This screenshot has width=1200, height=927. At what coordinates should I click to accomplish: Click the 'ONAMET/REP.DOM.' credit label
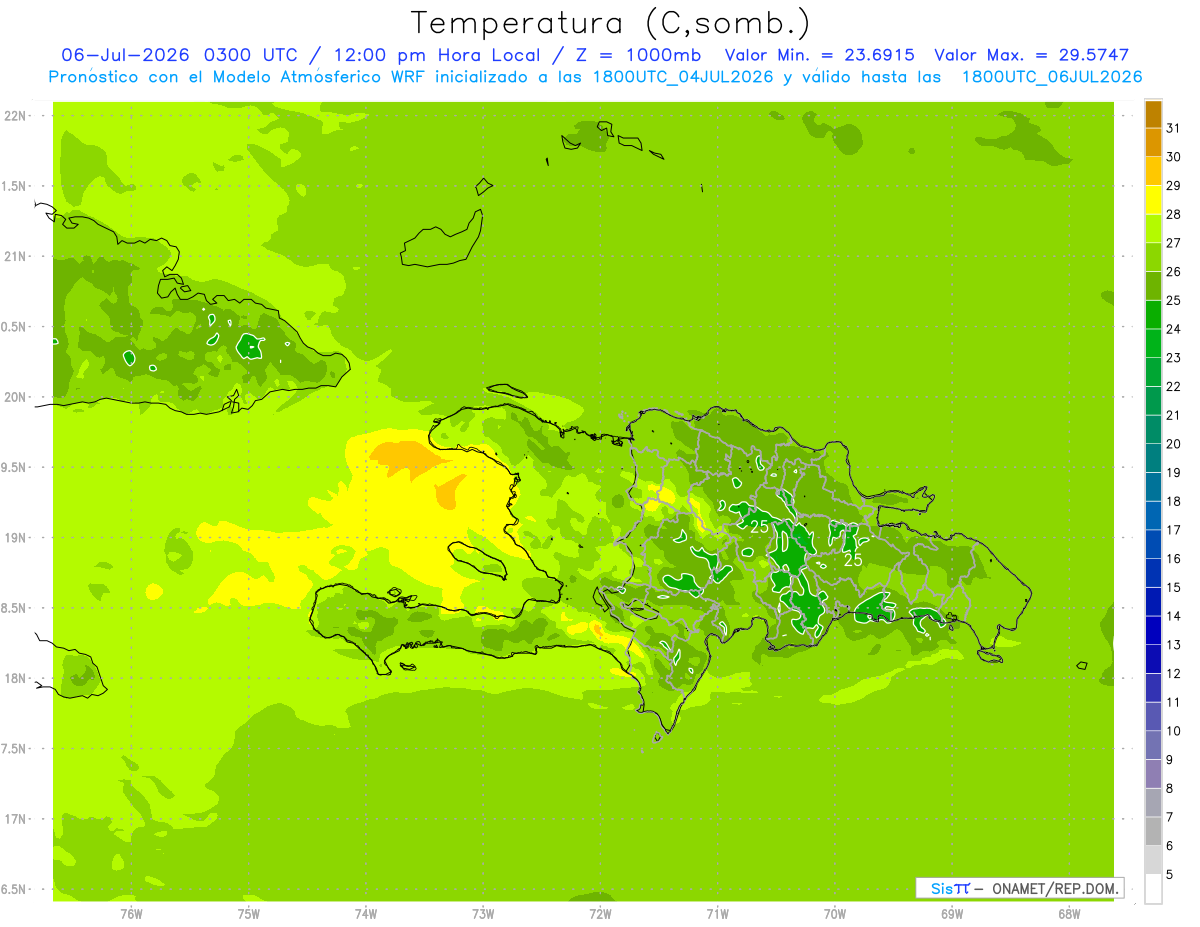(1056, 888)
